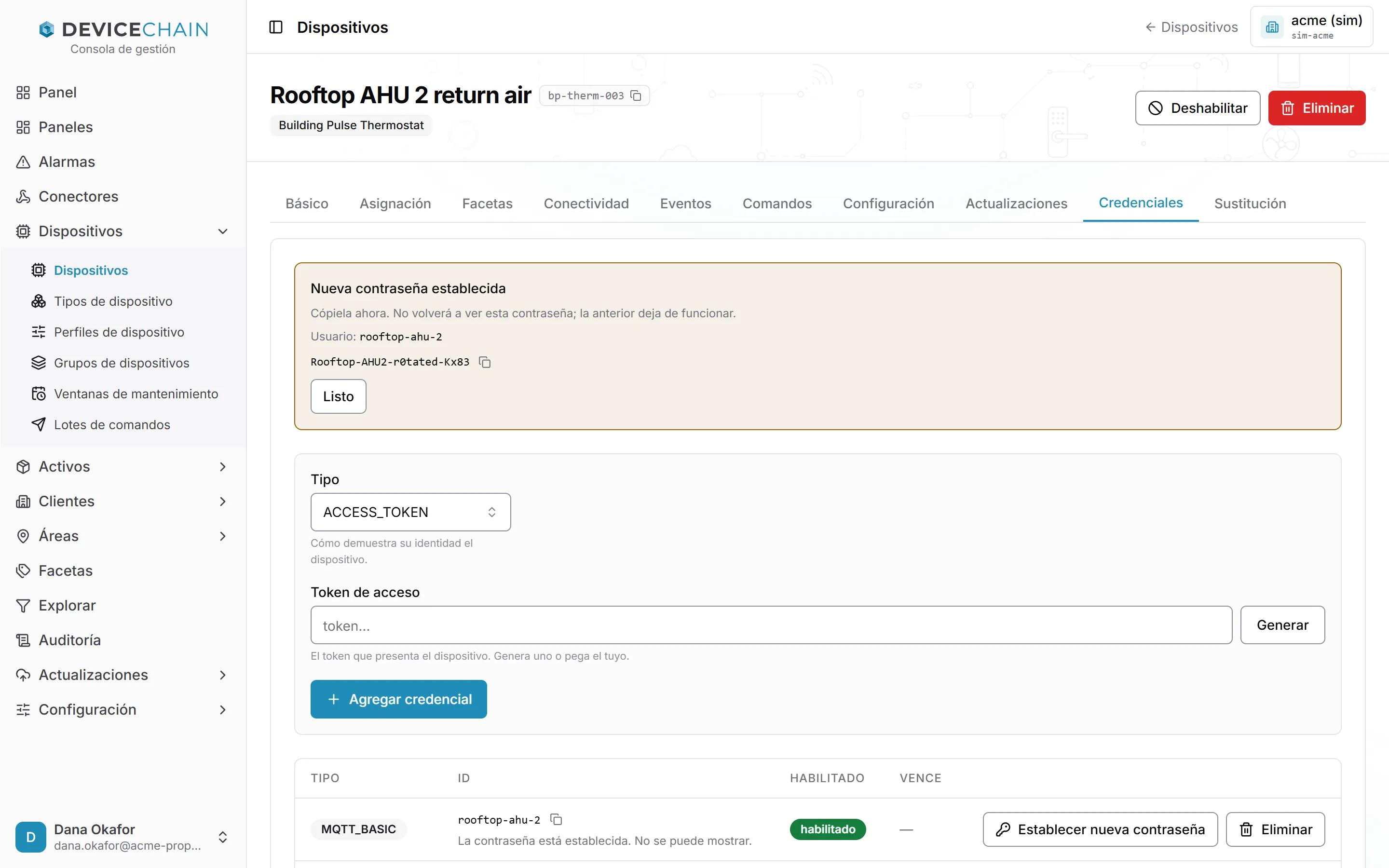1389x868 pixels.
Task: Toggle the sidebar panel icon
Action: (x=276, y=27)
